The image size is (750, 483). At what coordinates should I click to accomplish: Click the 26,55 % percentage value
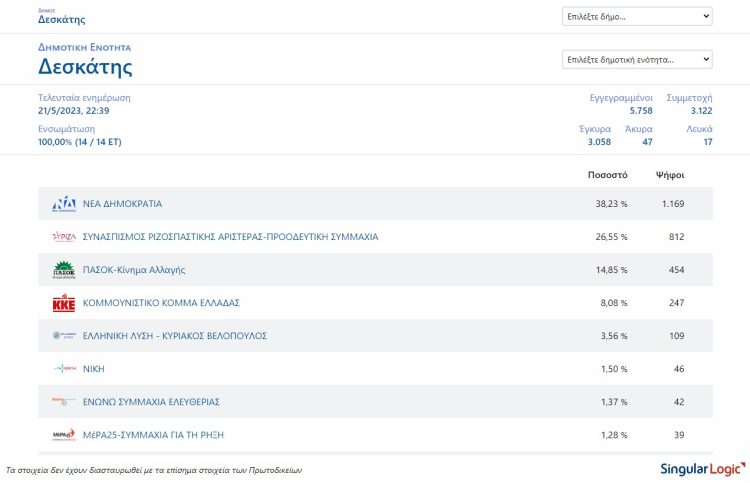611,237
